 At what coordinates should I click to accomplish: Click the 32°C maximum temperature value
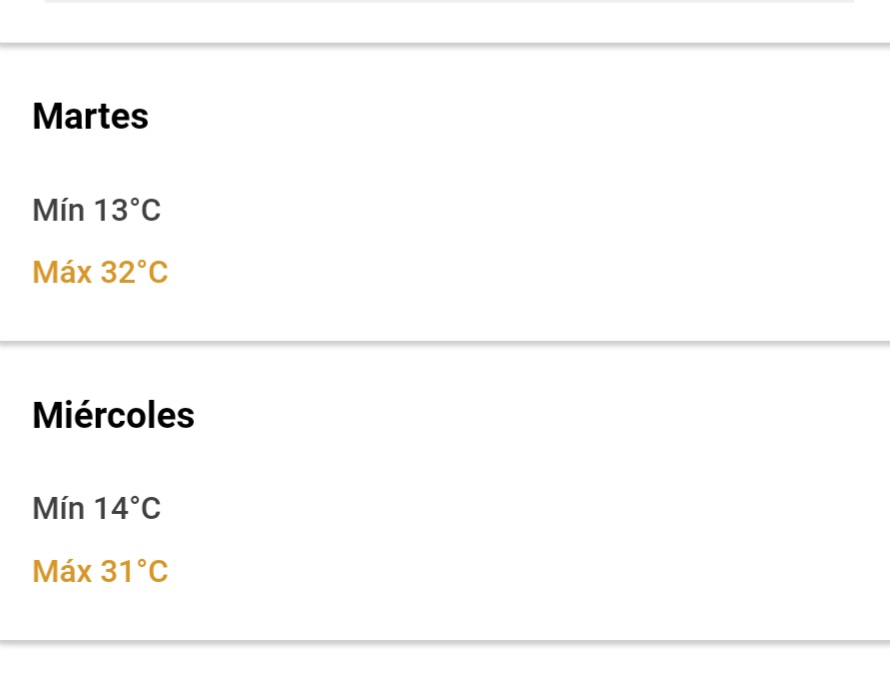(135, 272)
